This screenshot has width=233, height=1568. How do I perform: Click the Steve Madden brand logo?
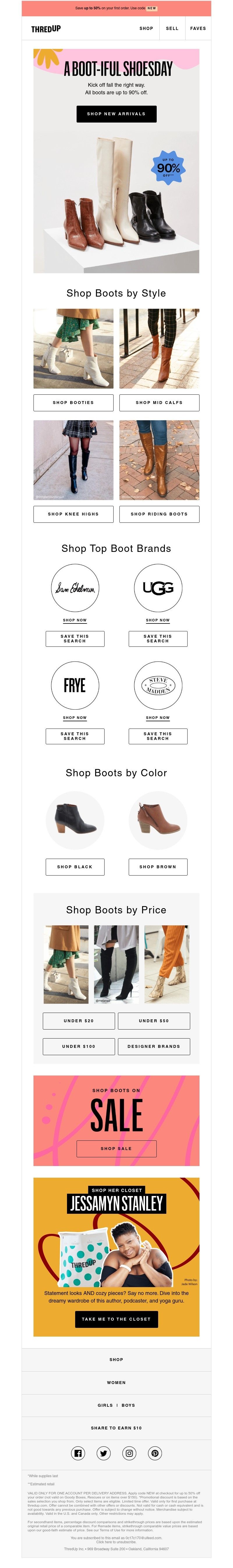pyautogui.click(x=158, y=685)
